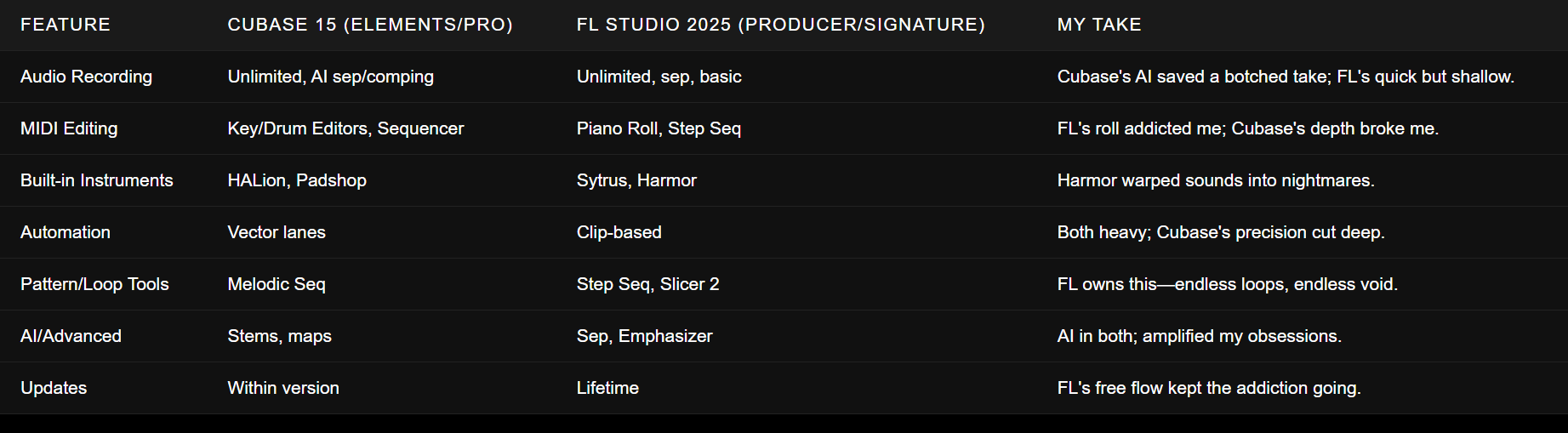The width and height of the screenshot is (1568, 433).
Task: Select the Audio Recording row label
Action: coord(86,77)
